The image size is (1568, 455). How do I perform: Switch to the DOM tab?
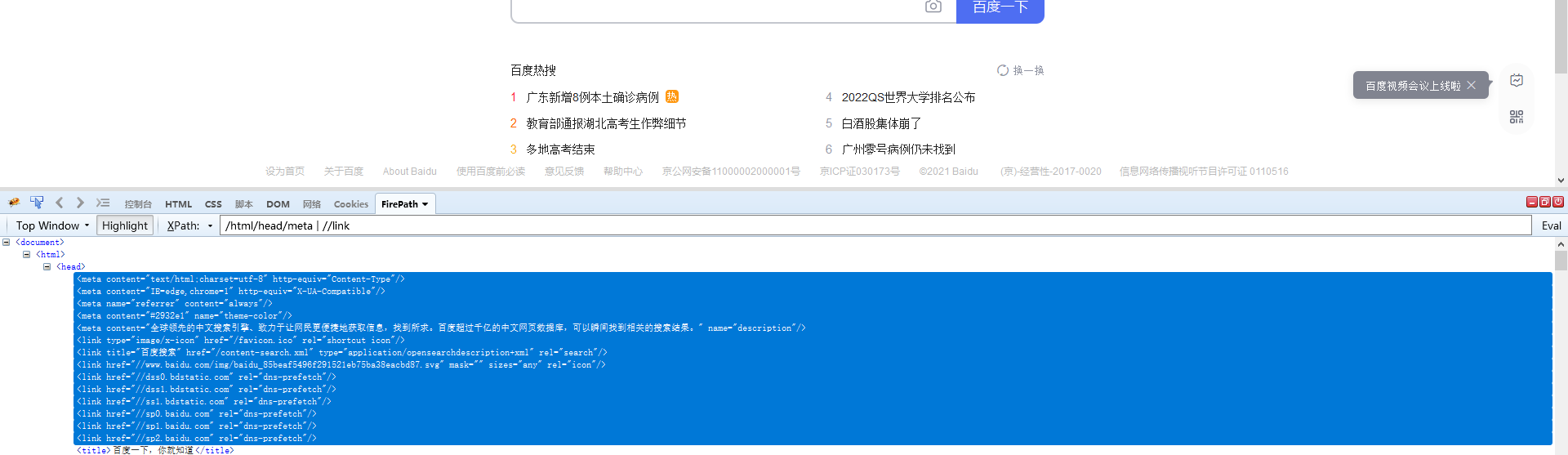click(278, 204)
